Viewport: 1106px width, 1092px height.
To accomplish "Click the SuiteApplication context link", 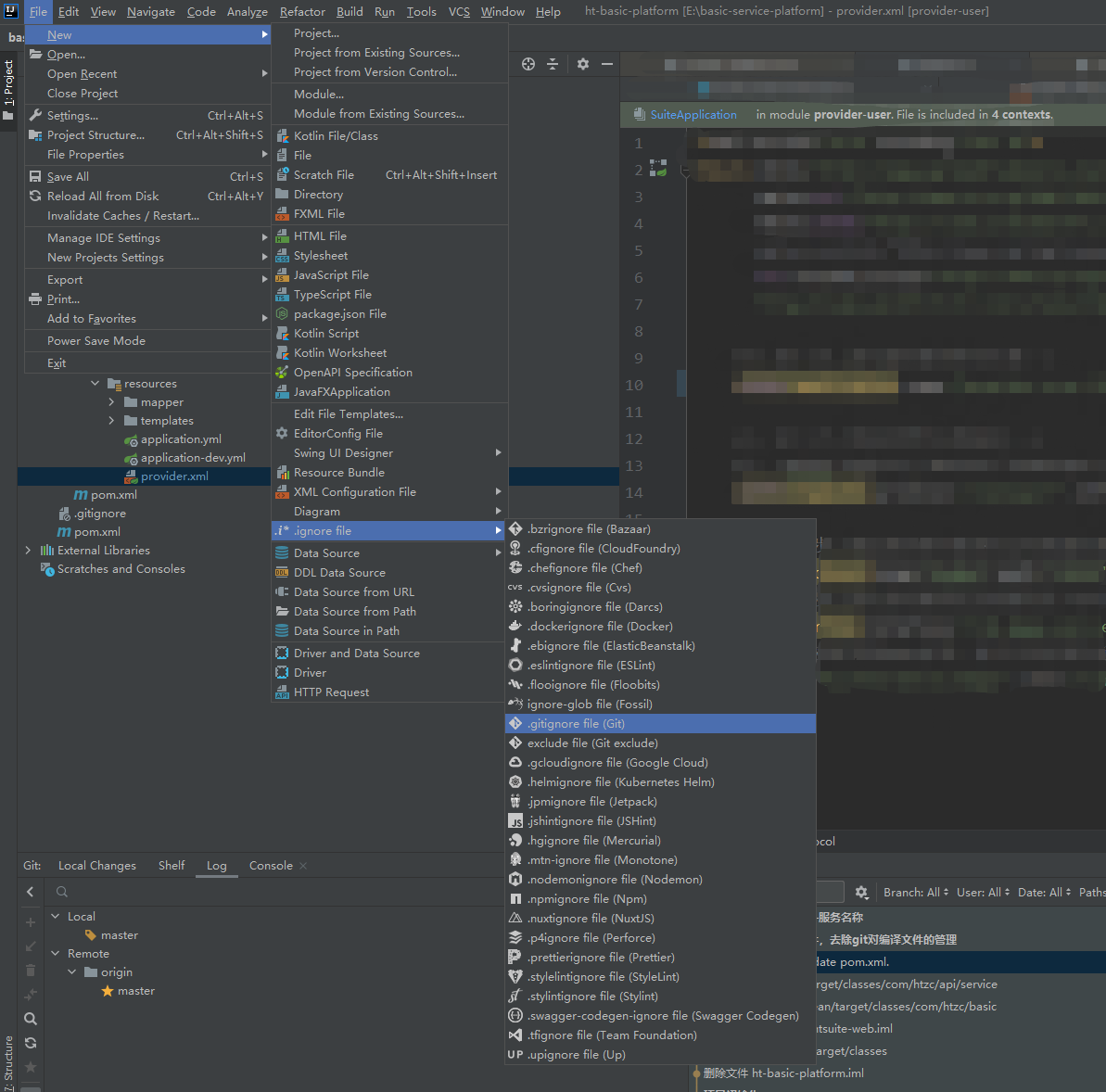I will click(x=693, y=114).
